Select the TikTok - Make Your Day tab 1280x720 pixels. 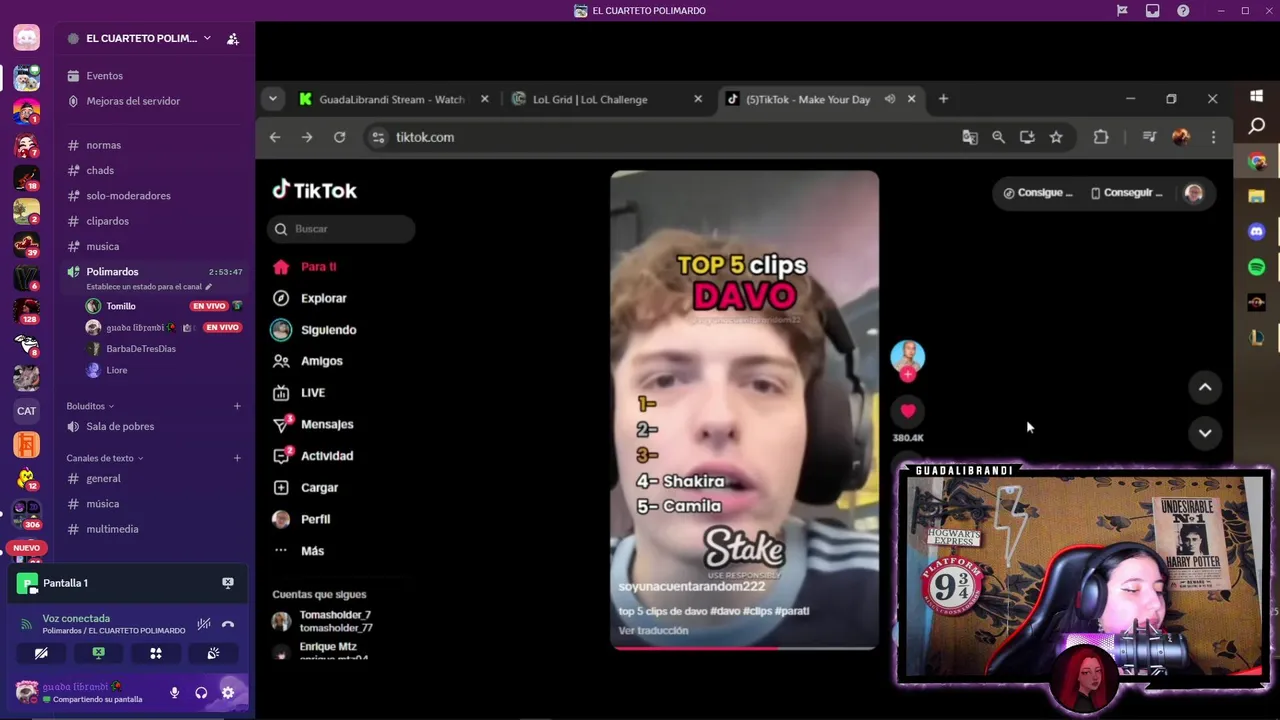tap(808, 99)
